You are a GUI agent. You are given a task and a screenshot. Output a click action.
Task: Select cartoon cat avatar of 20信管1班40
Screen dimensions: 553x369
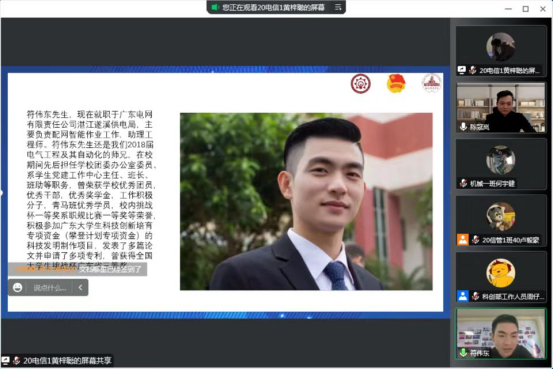point(501,216)
